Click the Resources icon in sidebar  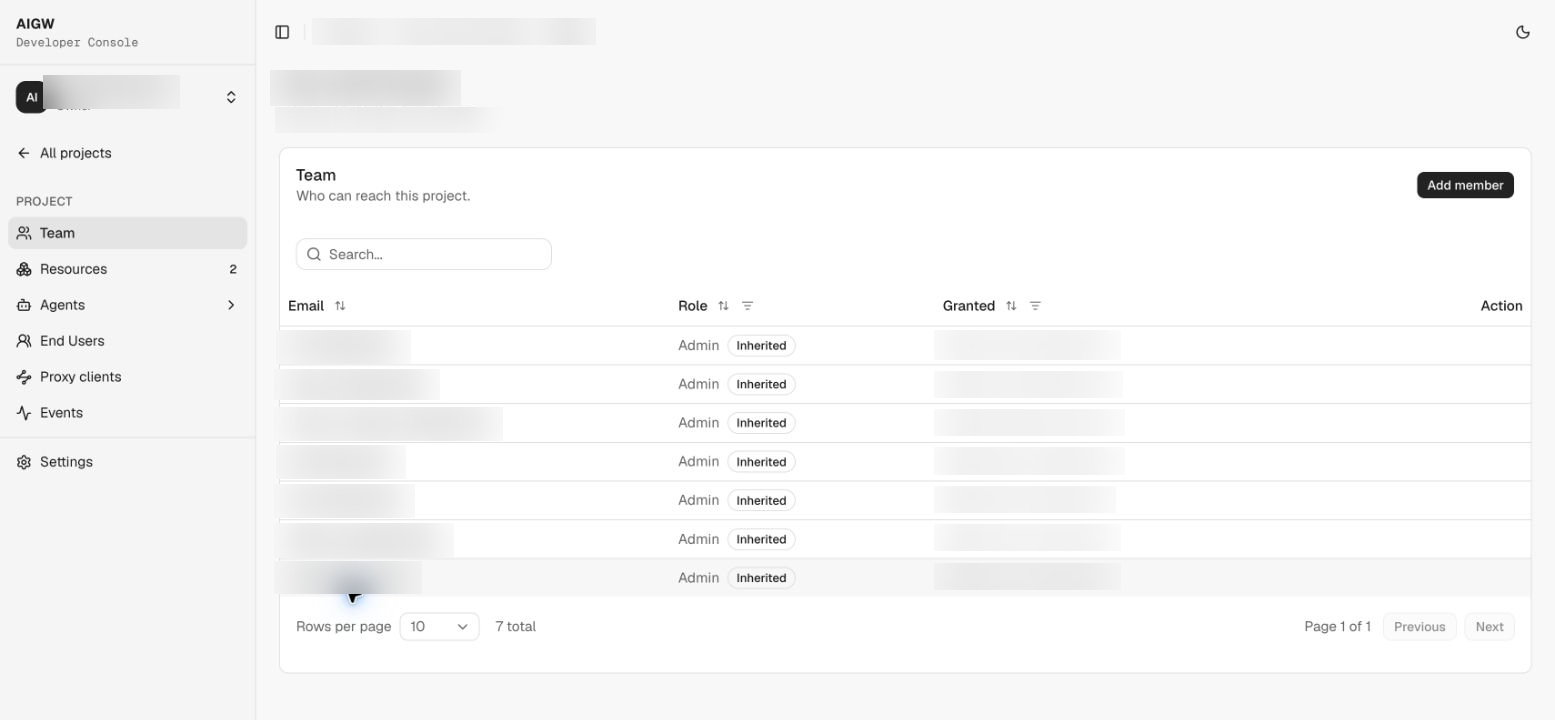[24, 269]
